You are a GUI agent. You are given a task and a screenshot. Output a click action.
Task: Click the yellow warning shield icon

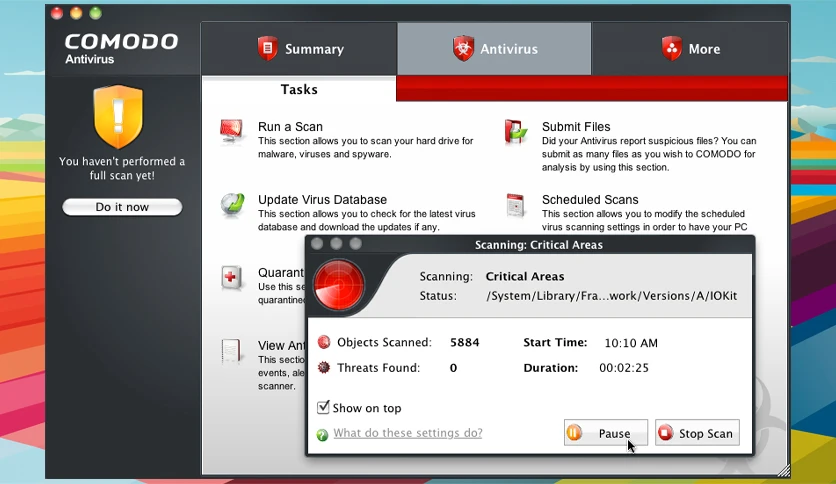tap(118, 117)
